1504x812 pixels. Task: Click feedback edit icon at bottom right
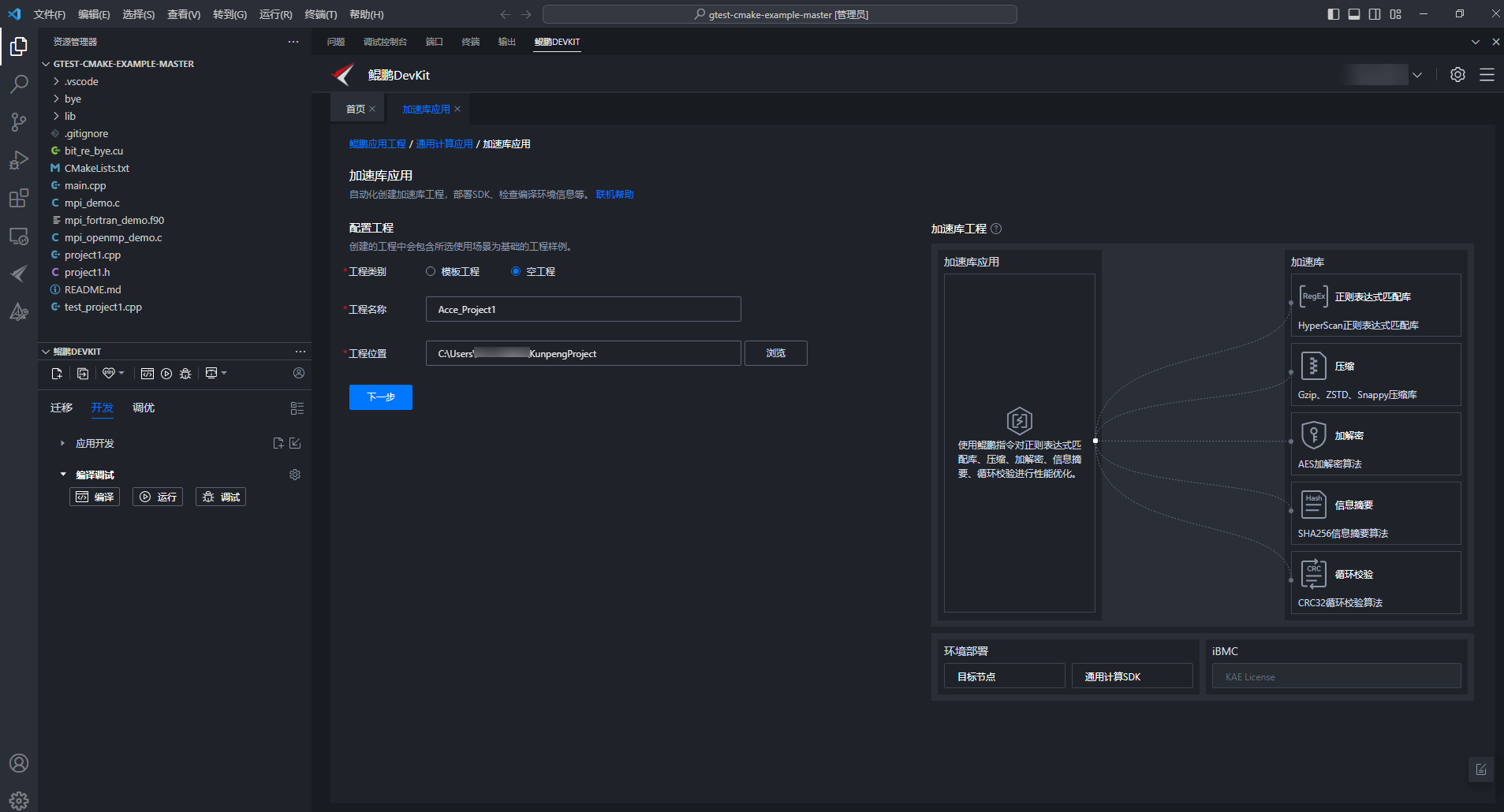[x=1481, y=769]
